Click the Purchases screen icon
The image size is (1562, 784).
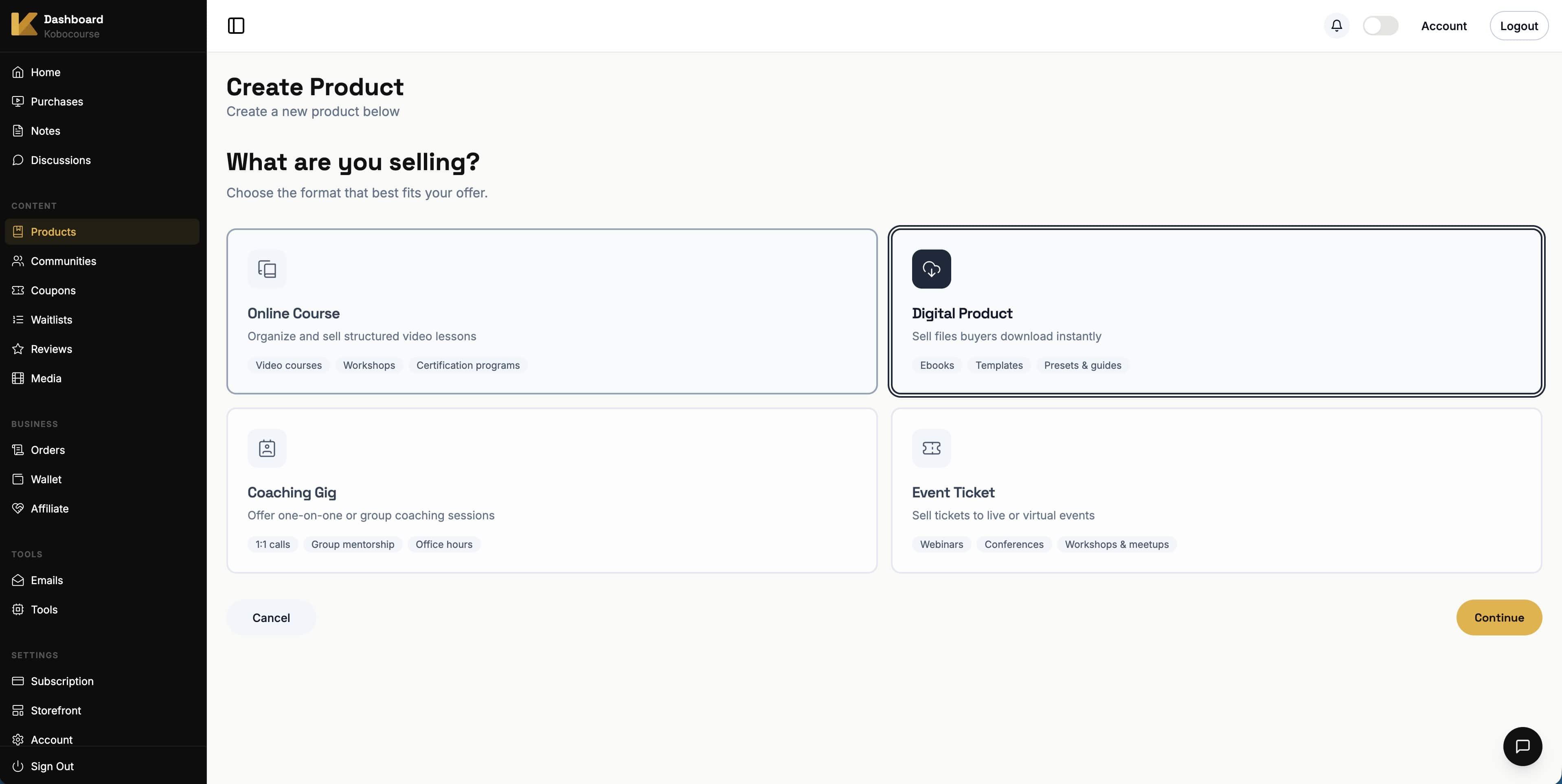point(18,101)
